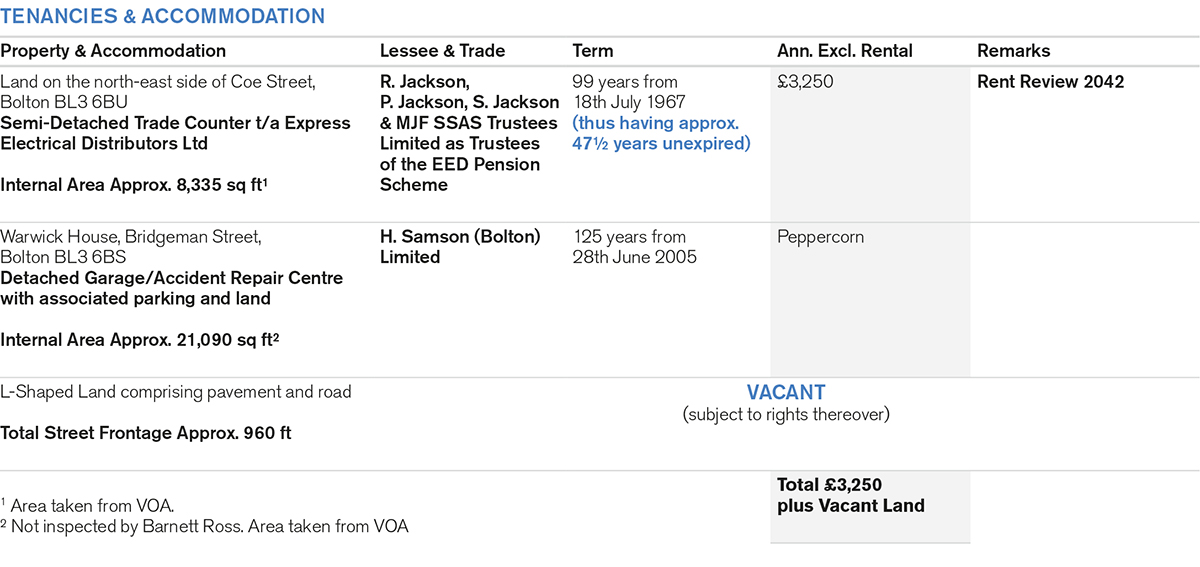This screenshot has height=567, width=1200.
Task: Click Total Street Frontage Approx. 960 ft
Action: pyautogui.click(x=146, y=434)
